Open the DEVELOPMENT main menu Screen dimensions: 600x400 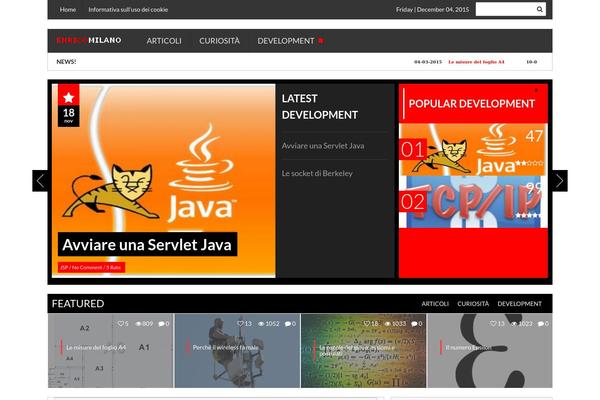tap(285, 41)
